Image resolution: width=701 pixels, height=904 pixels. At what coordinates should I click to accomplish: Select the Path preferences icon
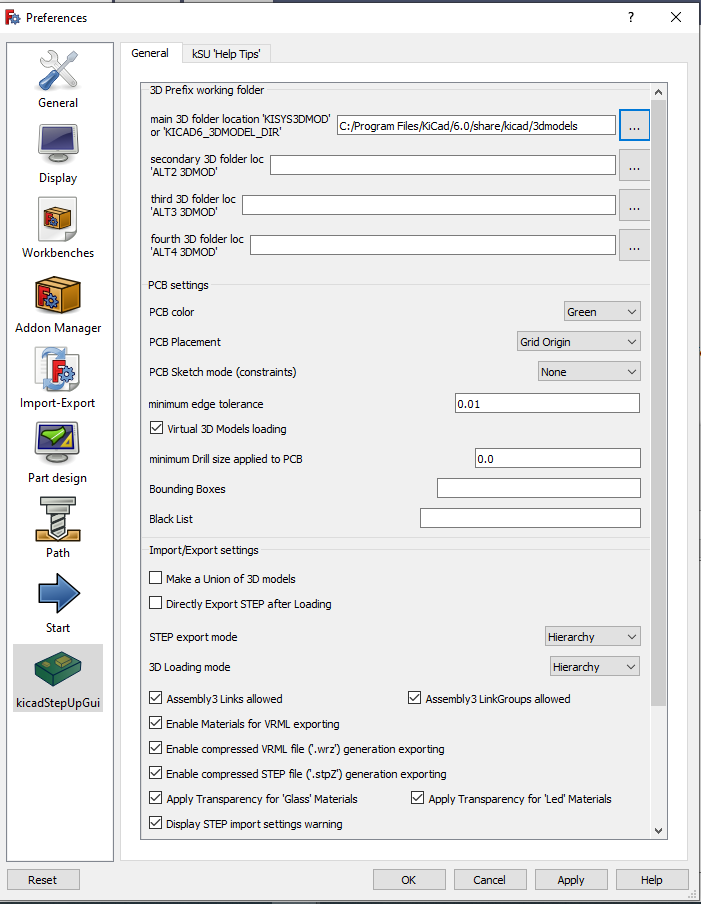point(58,528)
